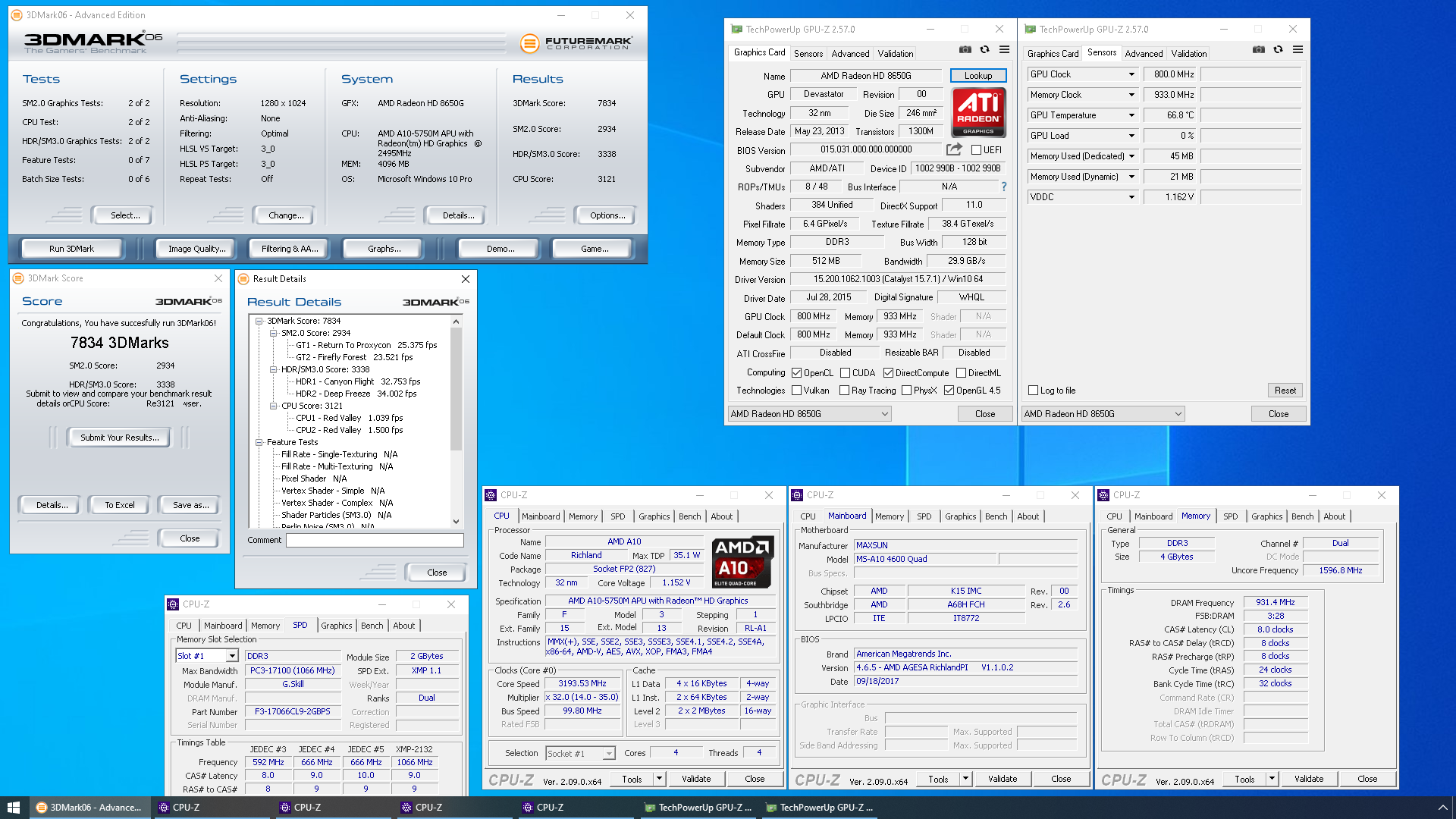Click the 3DMark06 title bar app icon
The width and height of the screenshot is (1456, 819).
[x=17, y=15]
